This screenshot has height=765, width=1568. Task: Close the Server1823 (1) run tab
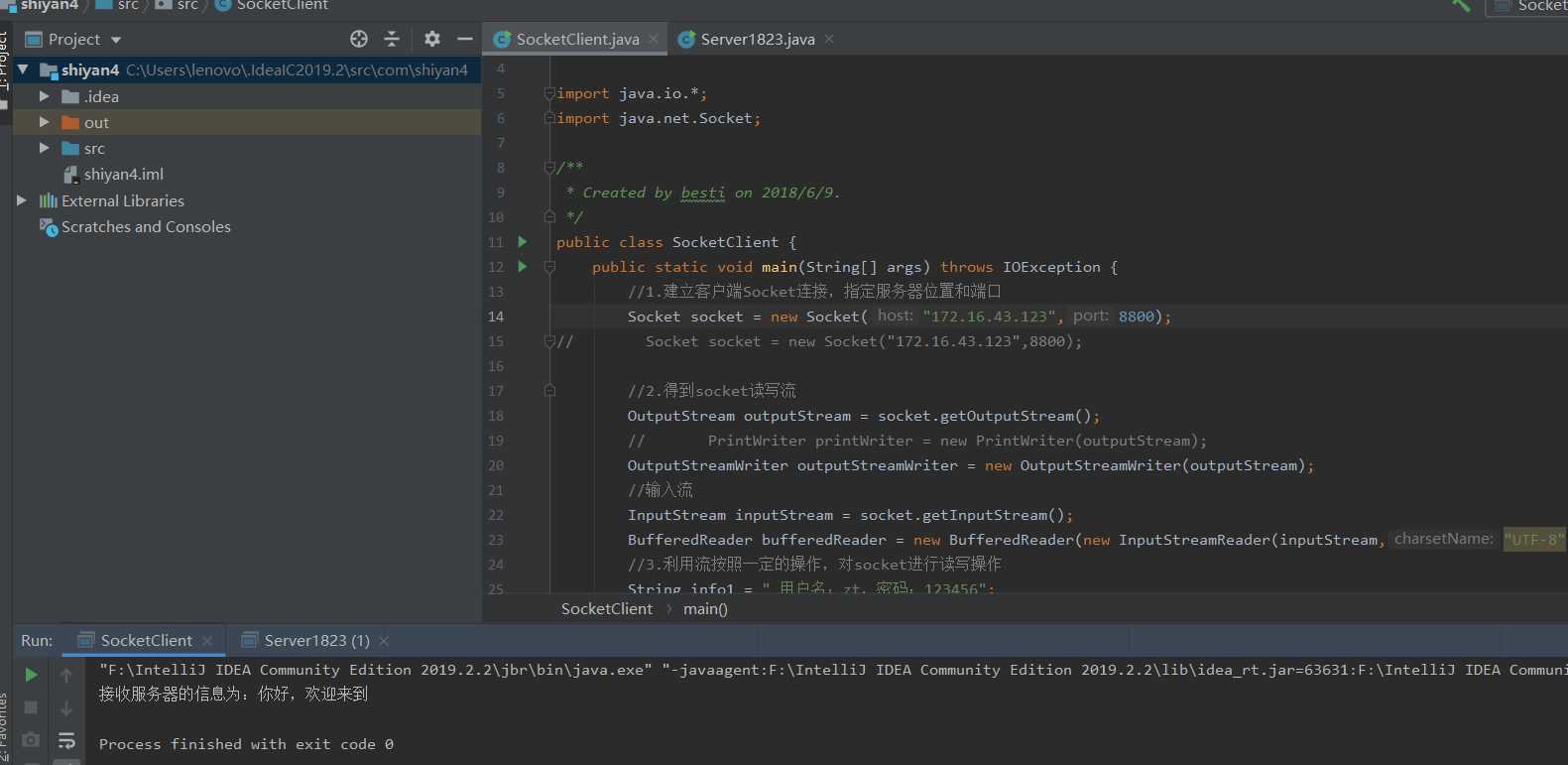(x=384, y=641)
